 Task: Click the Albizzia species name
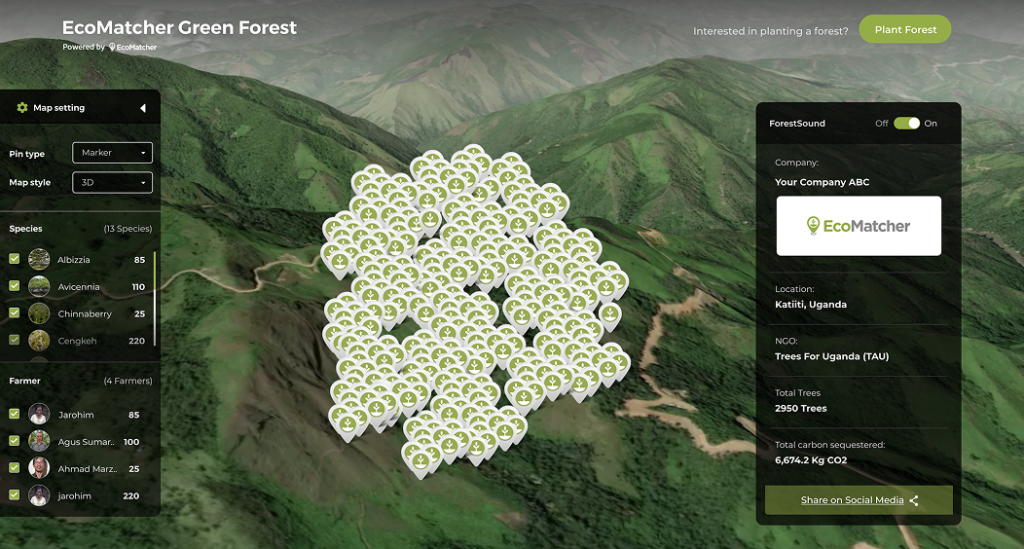tap(74, 260)
